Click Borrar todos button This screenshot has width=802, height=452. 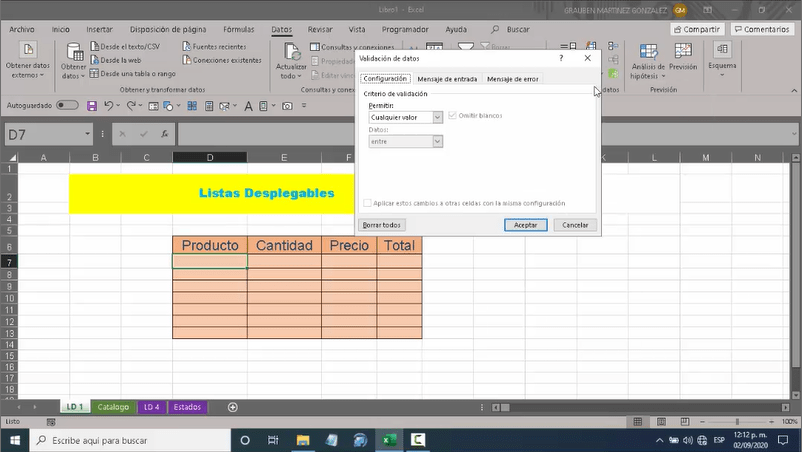[x=382, y=225]
